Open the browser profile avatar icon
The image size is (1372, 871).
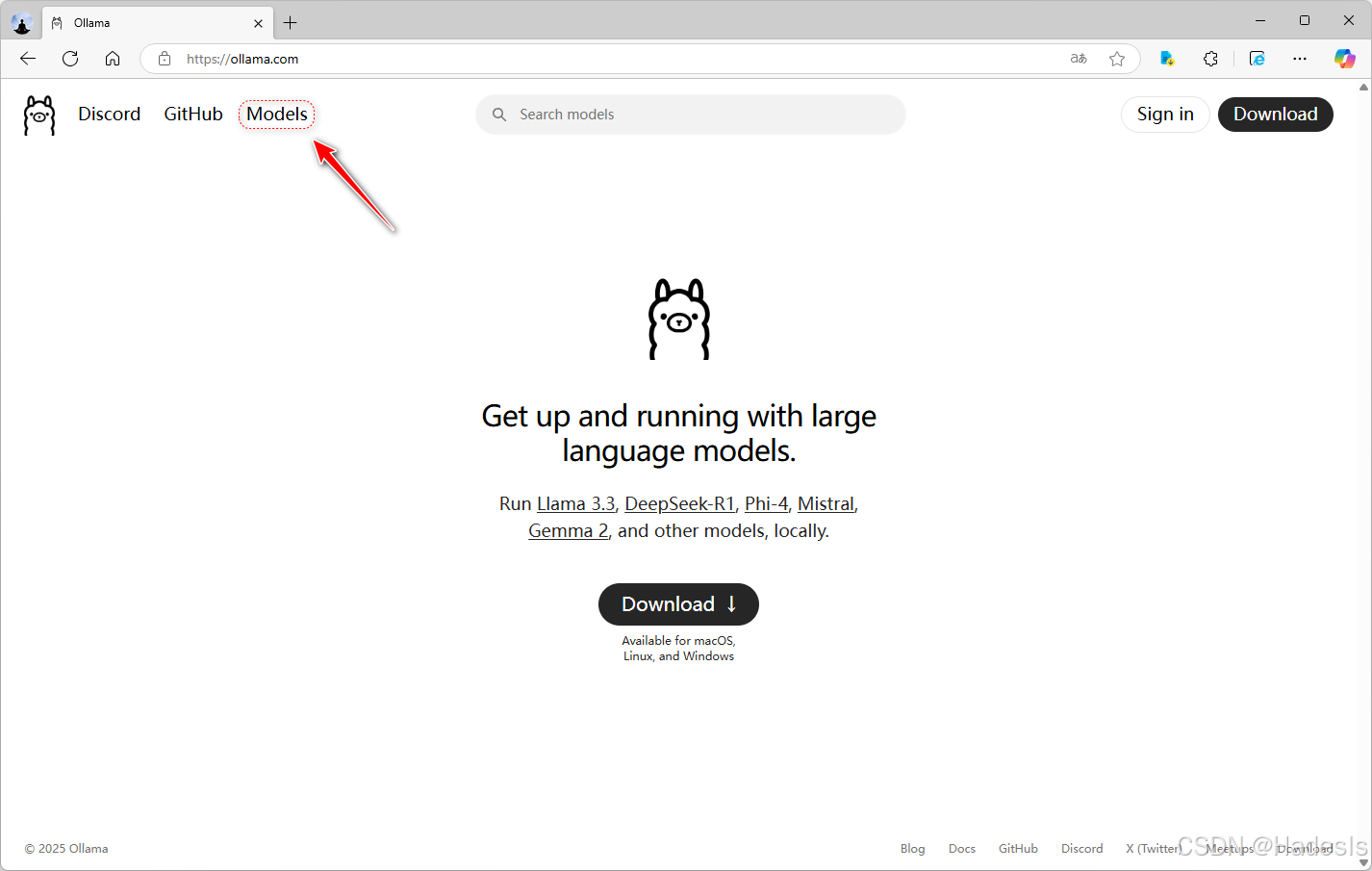[x=21, y=22]
